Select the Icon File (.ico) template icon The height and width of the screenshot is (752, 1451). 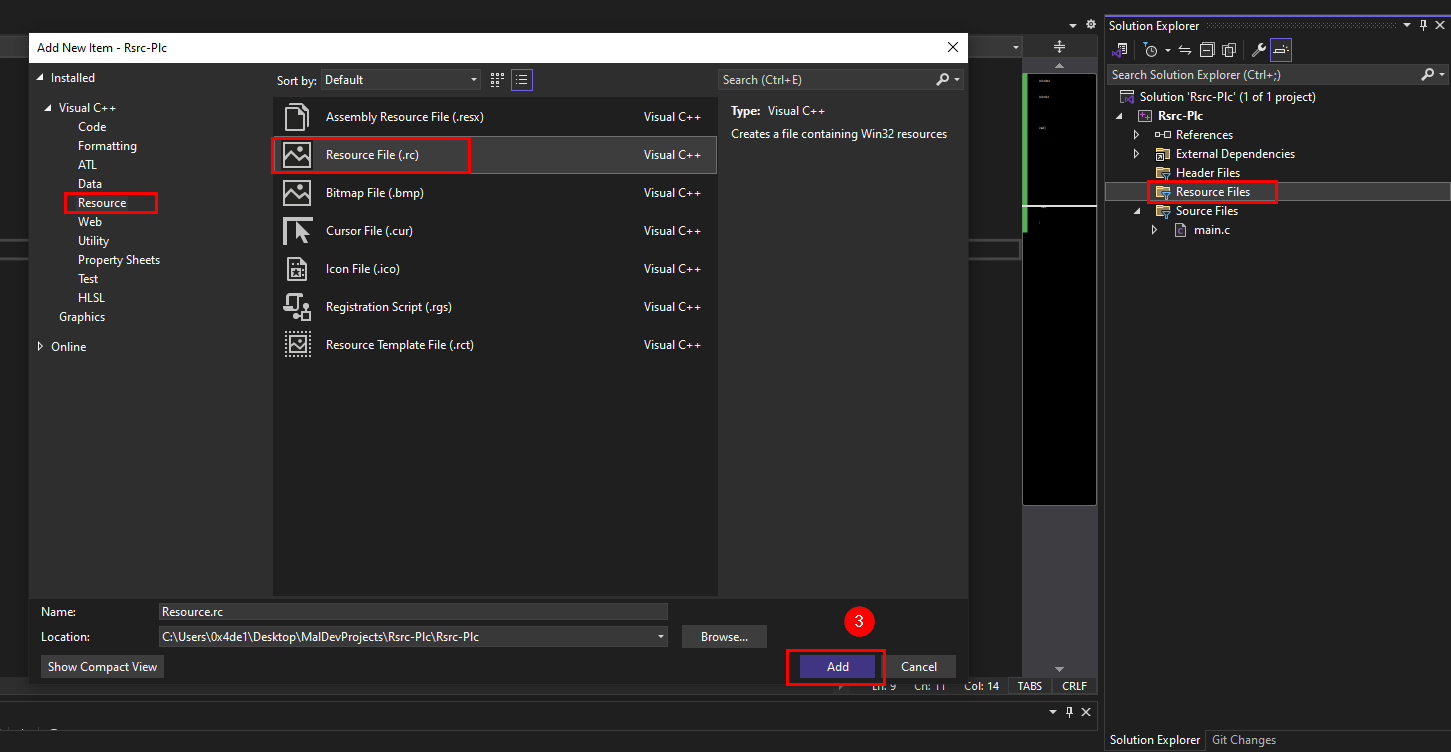point(297,269)
